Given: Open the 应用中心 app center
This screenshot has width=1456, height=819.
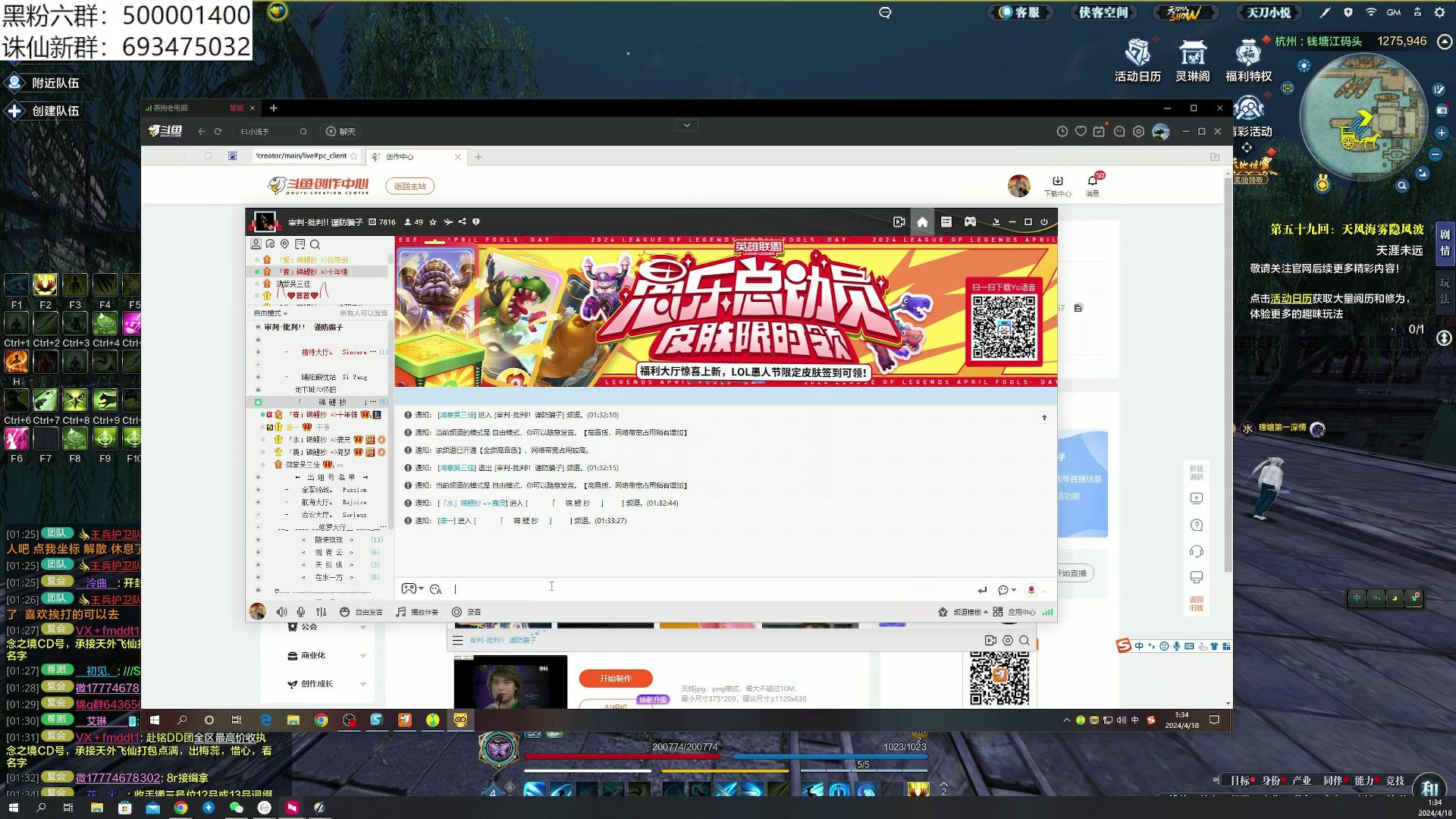Looking at the screenshot, I should coord(1018,611).
